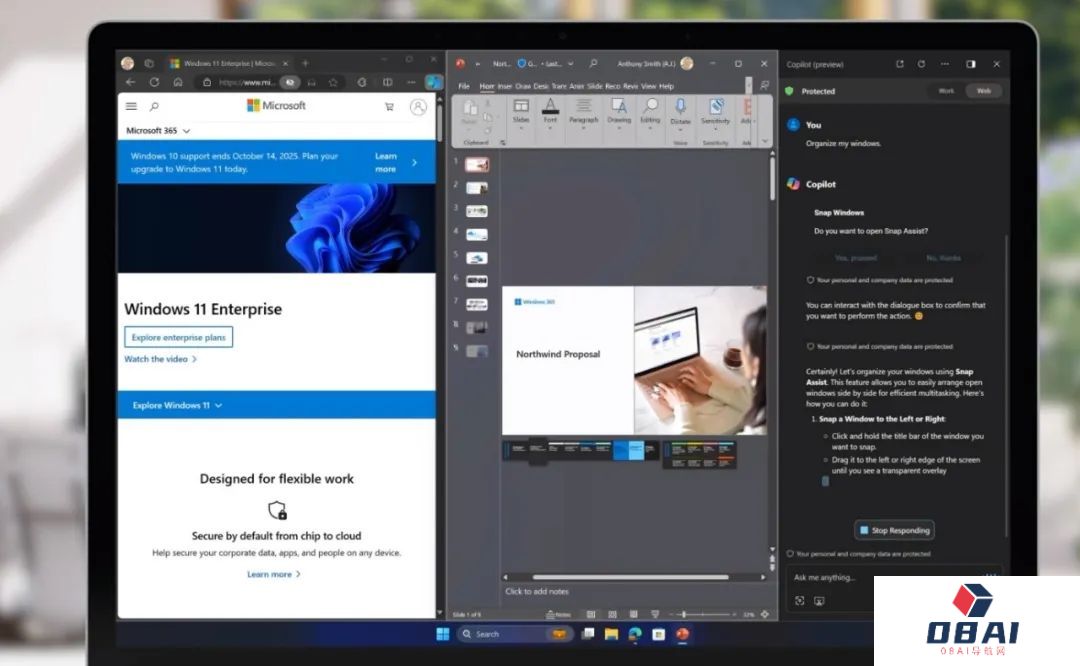Expand the Drawing ribbon group
Viewport: 1080px width, 666px height.
619,114
